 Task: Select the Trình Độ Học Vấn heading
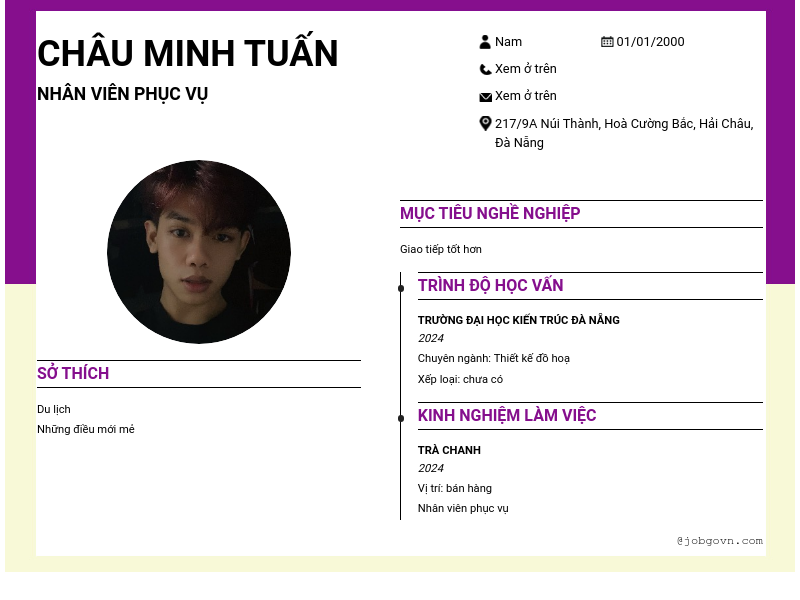click(490, 286)
